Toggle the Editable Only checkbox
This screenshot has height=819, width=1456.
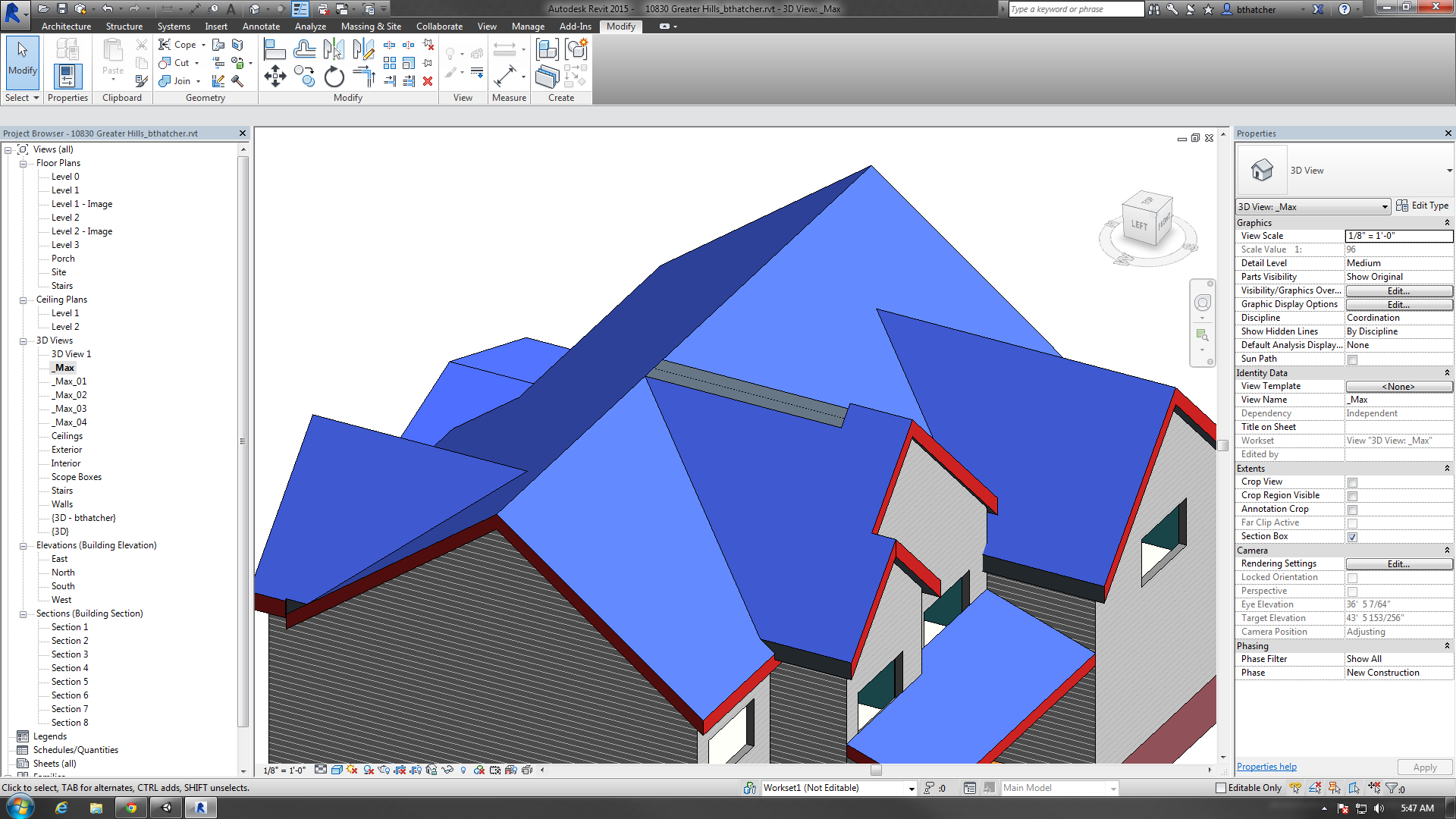pyautogui.click(x=1221, y=788)
